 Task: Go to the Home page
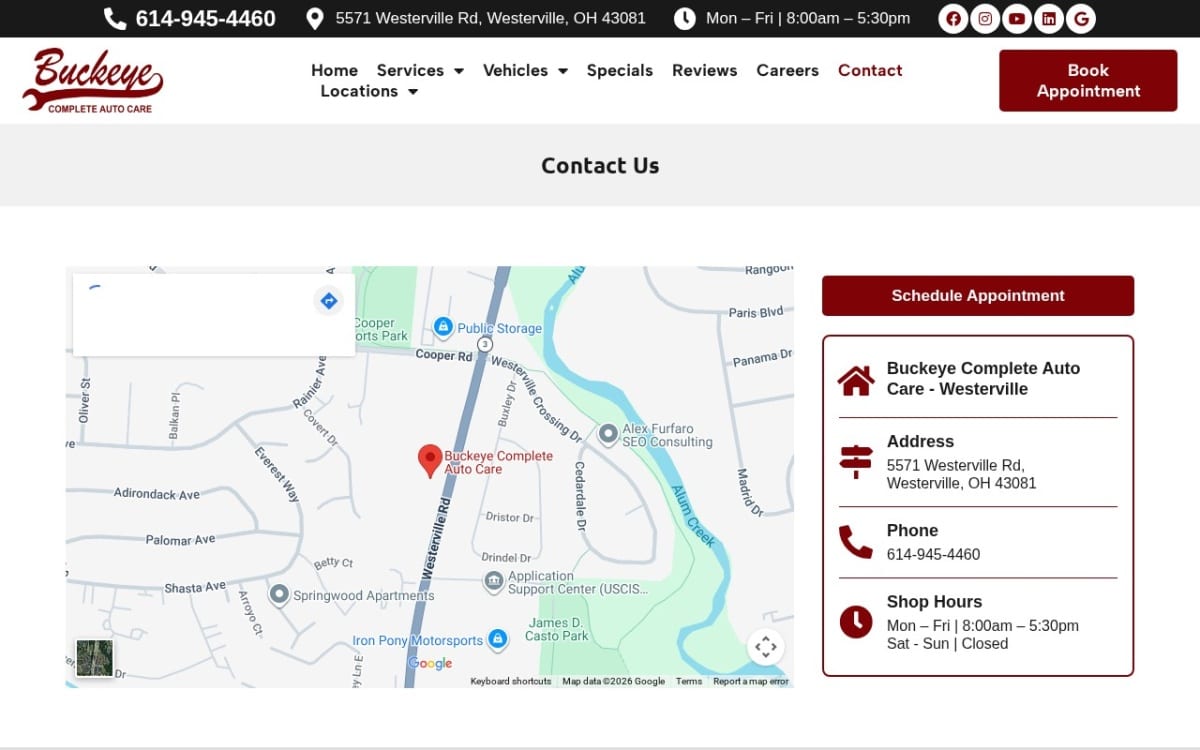pyautogui.click(x=334, y=70)
